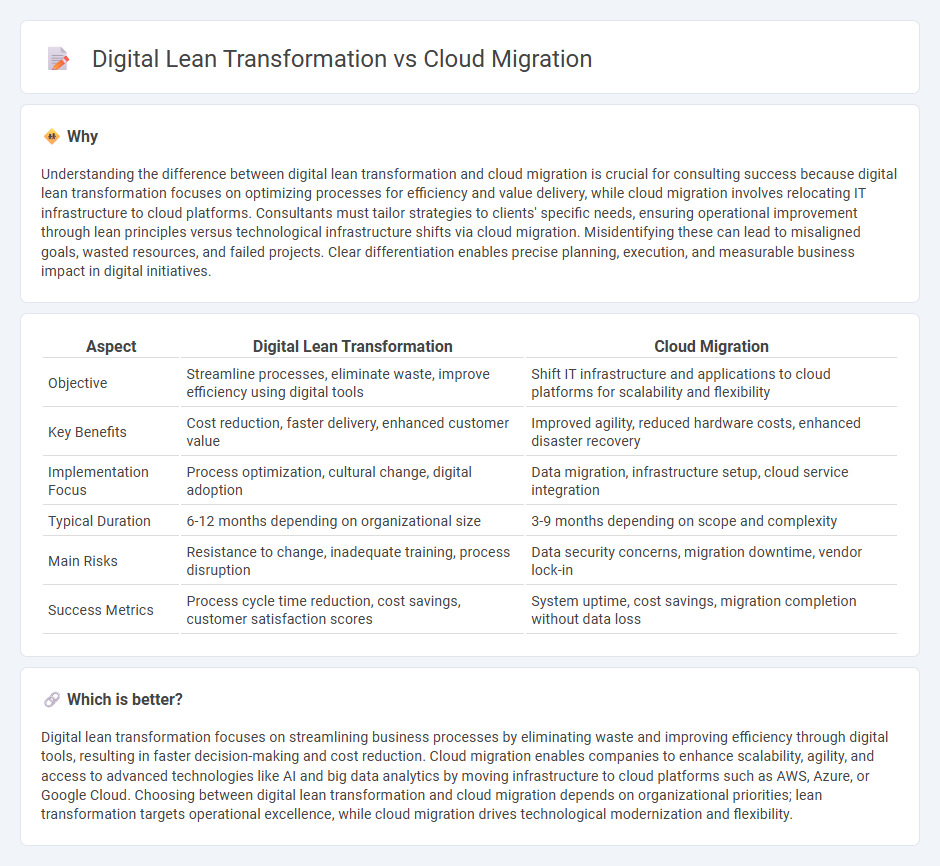
Task: Select the Main Risks row label
Action: [x=83, y=561]
